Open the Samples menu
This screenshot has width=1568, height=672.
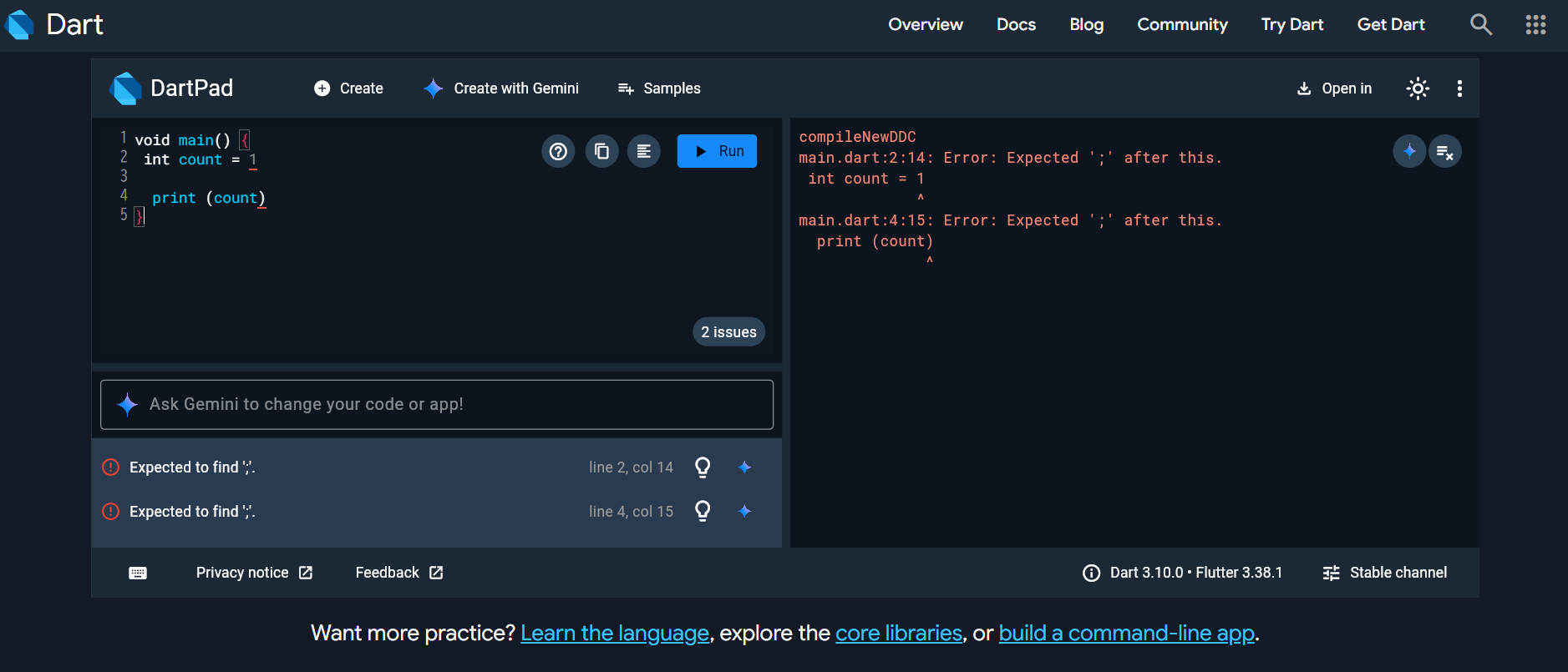659,88
